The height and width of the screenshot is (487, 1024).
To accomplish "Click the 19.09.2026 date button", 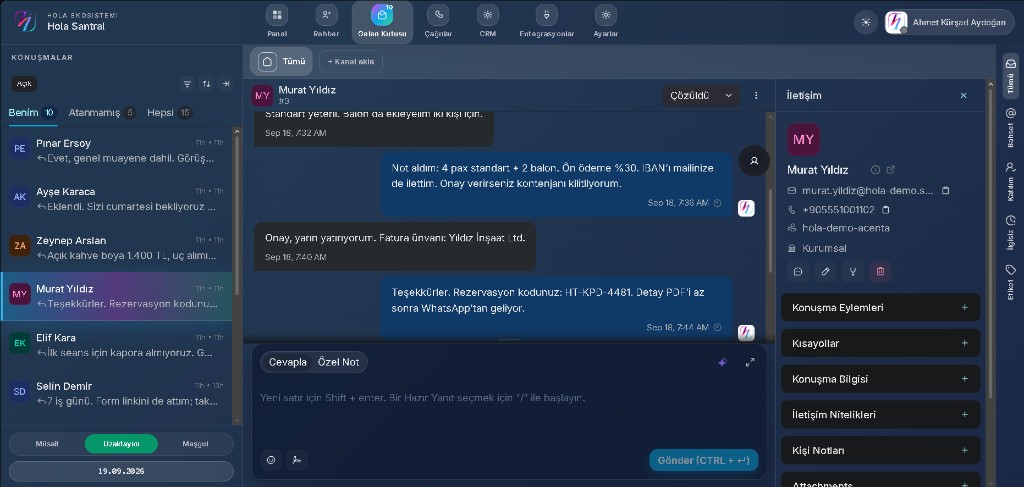I will pyautogui.click(x=121, y=471).
